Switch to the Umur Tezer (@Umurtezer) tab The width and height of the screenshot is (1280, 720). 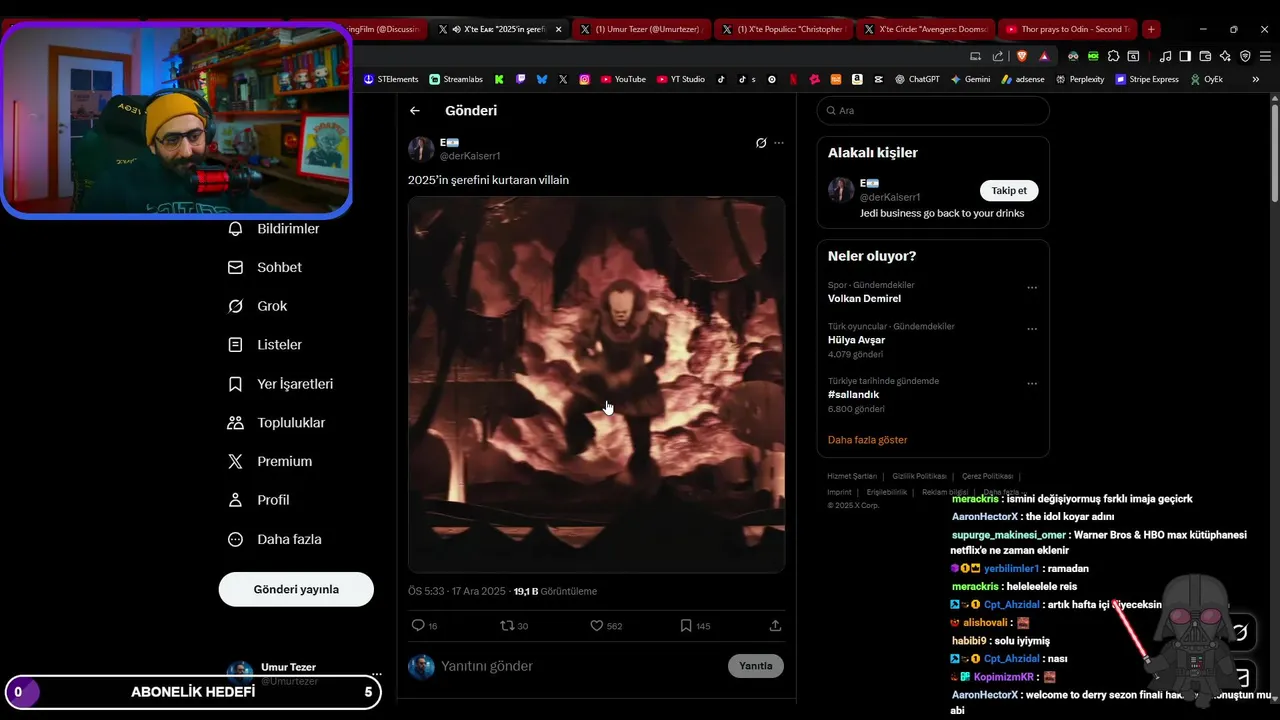pos(642,29)
